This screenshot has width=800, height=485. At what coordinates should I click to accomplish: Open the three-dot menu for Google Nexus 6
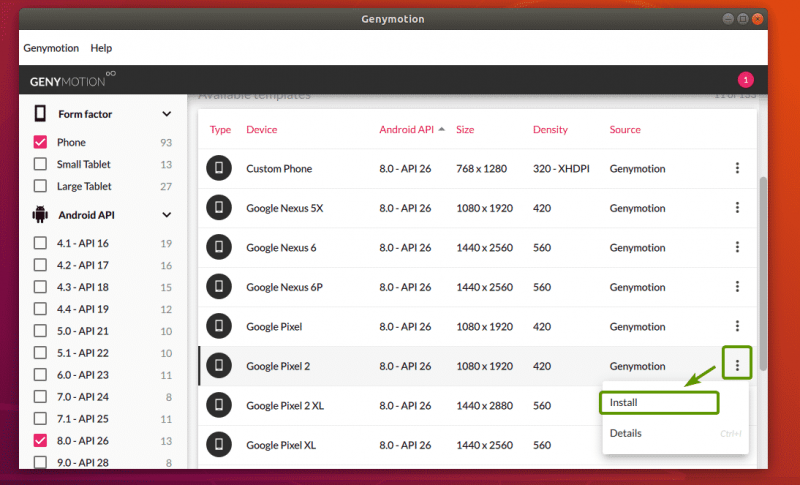click(x=737, y=247)
